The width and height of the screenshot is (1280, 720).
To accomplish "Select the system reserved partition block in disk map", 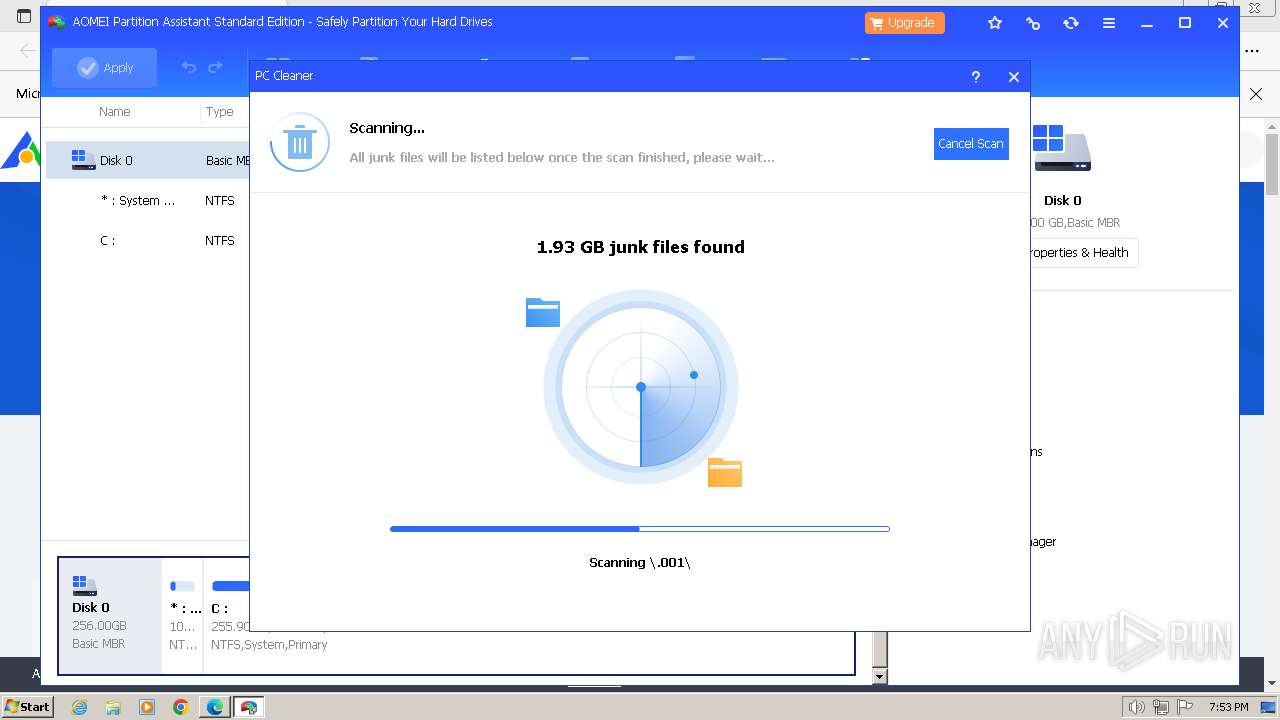I will pyautogui.click(x=183, y=615).
